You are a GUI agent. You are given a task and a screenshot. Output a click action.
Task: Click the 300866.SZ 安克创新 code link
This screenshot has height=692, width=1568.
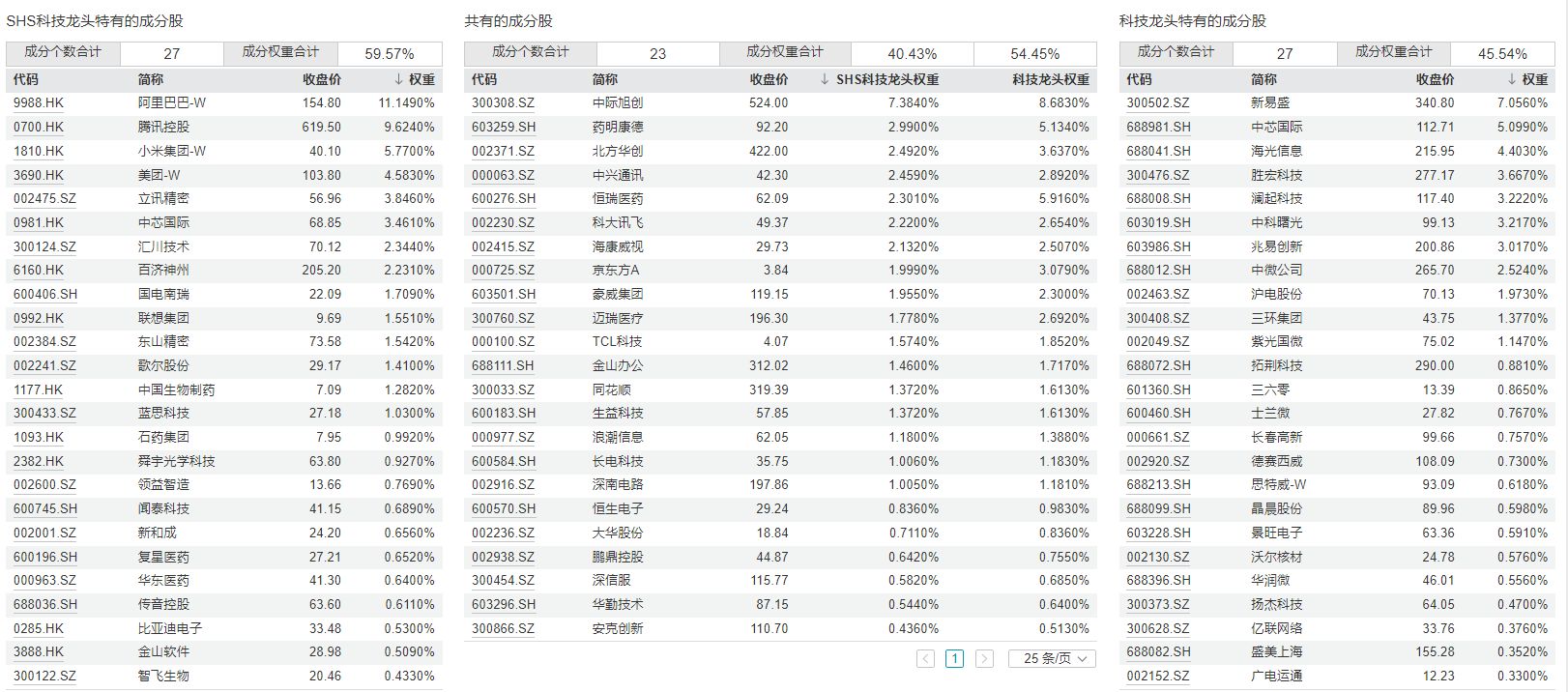click(503, 628)
